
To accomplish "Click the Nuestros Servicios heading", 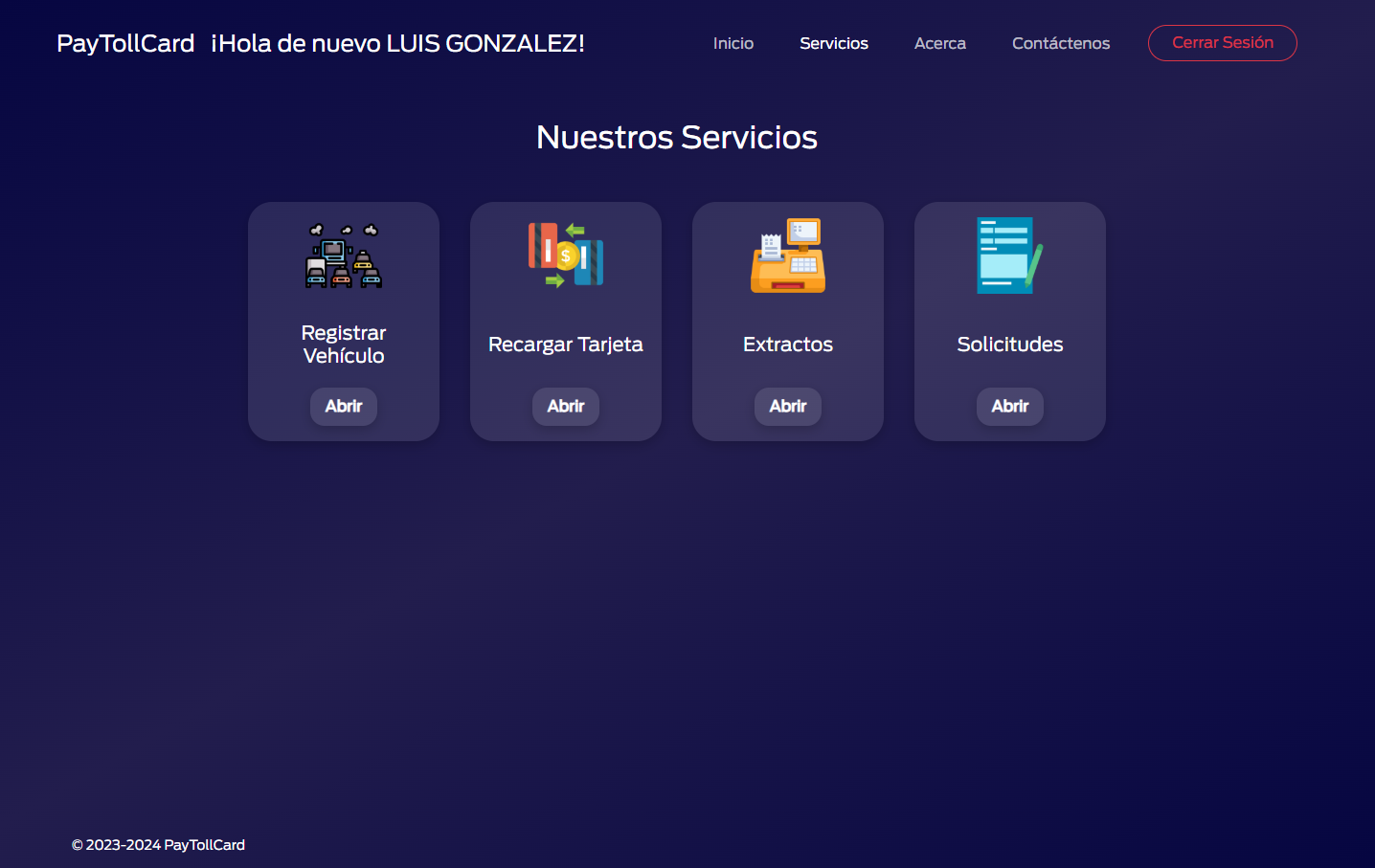I will [x=677, y=137].
